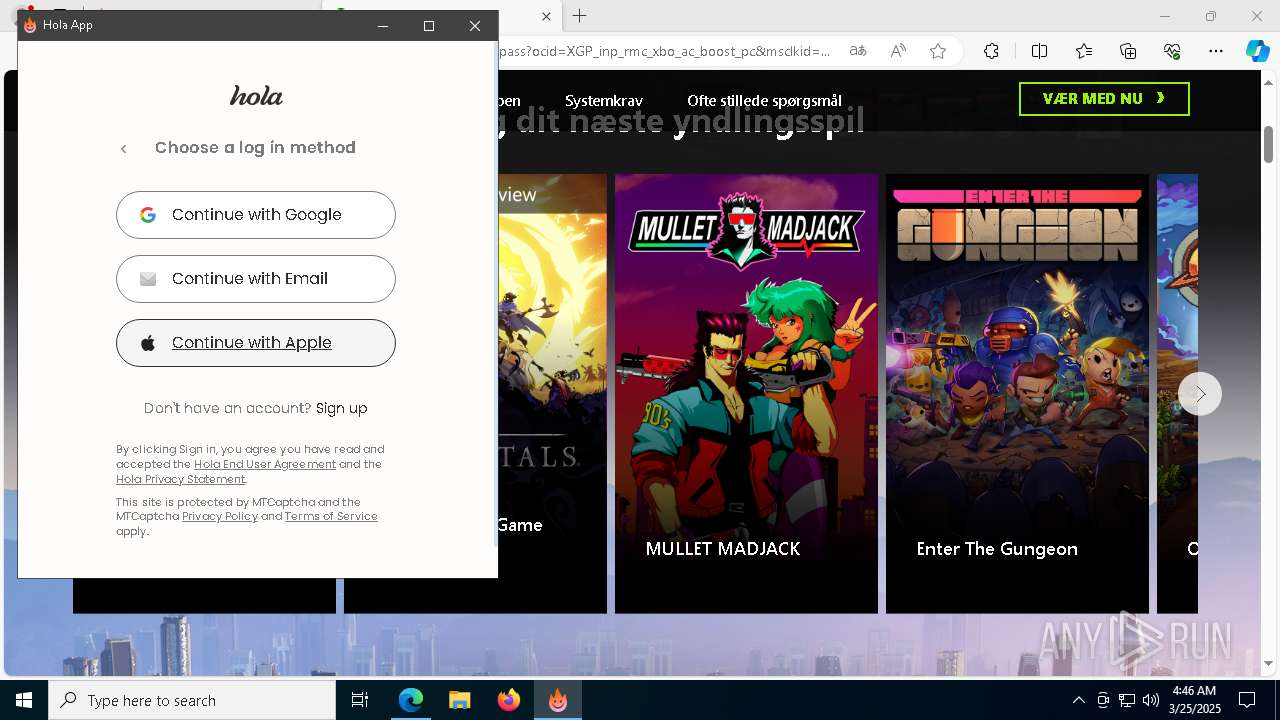
Task: Show hidden system tray icons
Action: click(1079, 700)
